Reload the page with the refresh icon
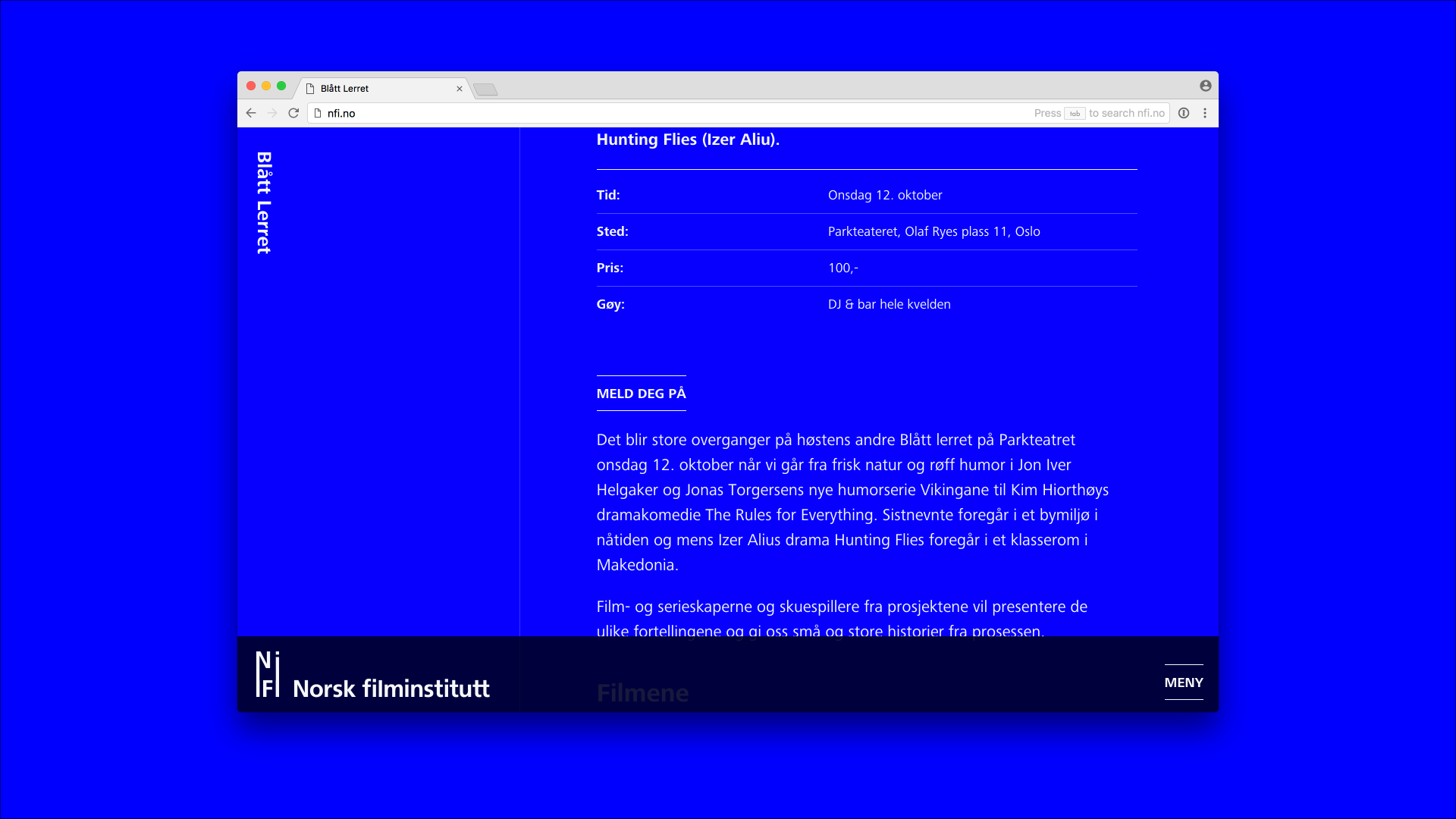 293,113
